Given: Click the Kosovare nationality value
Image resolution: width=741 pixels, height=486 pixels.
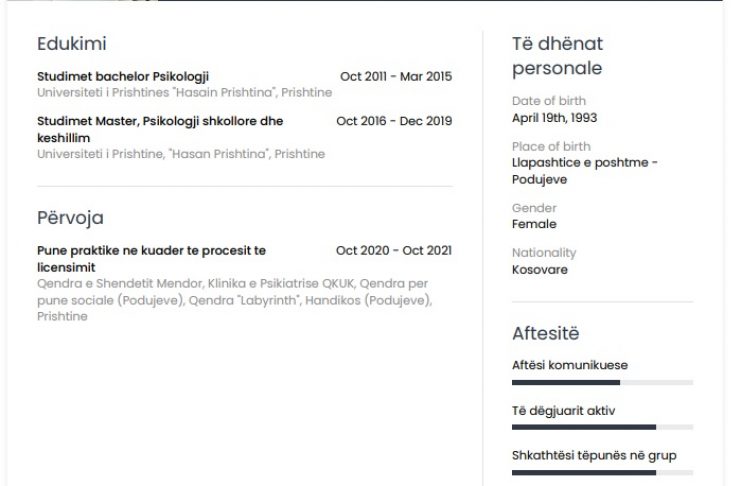Looking at the screenshot, I should tap(540, 270).
